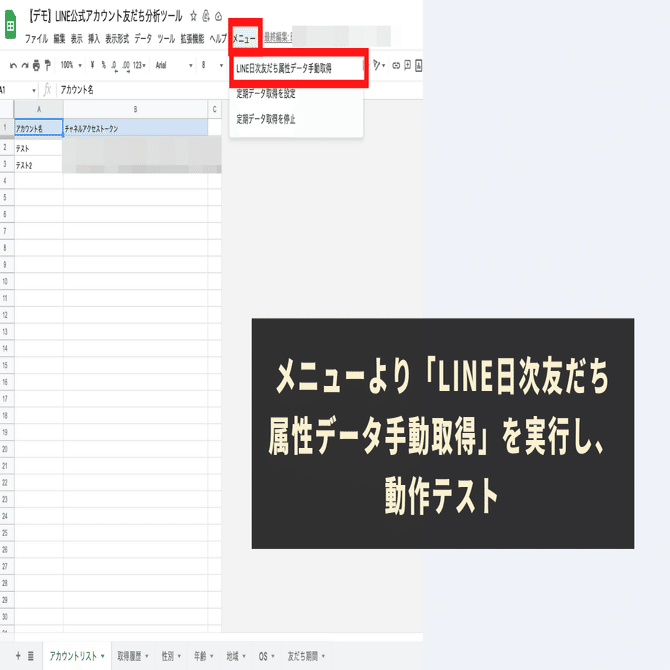Apply percent number format
670x670 pixels.
point(103,65)
